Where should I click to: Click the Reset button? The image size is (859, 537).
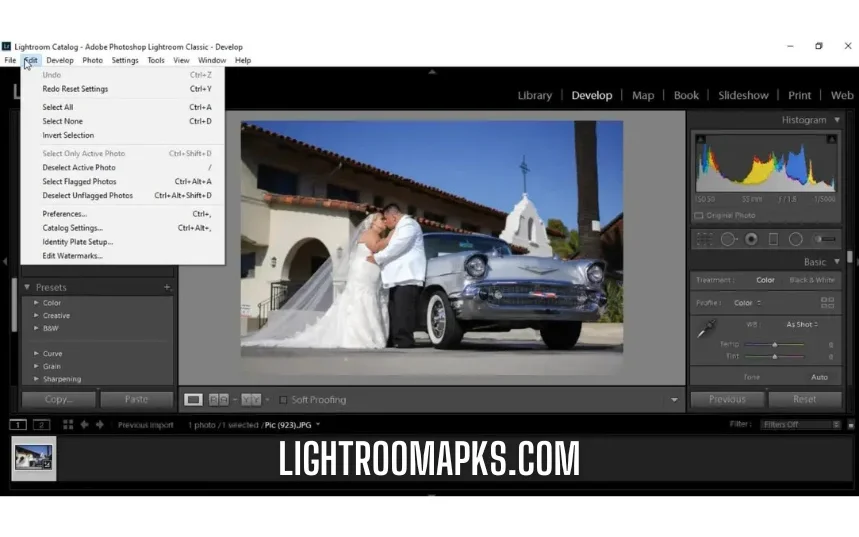pyautogui.click(x=804, y=399)
